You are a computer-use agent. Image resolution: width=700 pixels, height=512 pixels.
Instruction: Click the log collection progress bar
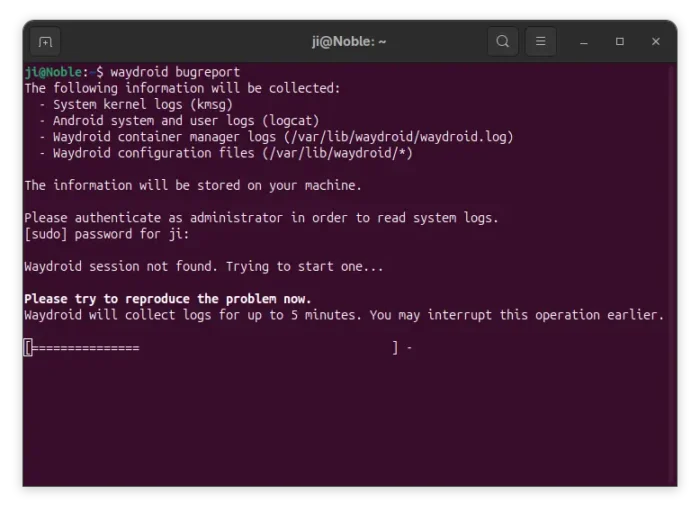click(x=212, y=348)
